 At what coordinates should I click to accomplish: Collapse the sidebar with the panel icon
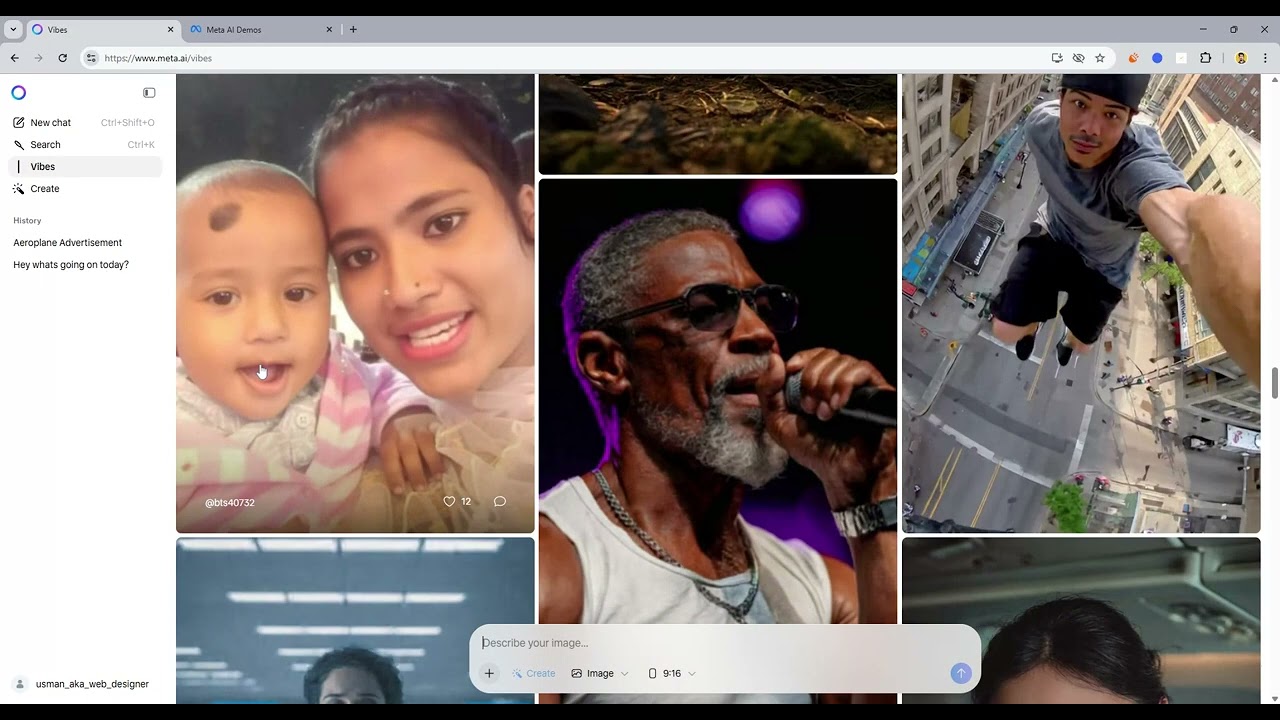149,93
